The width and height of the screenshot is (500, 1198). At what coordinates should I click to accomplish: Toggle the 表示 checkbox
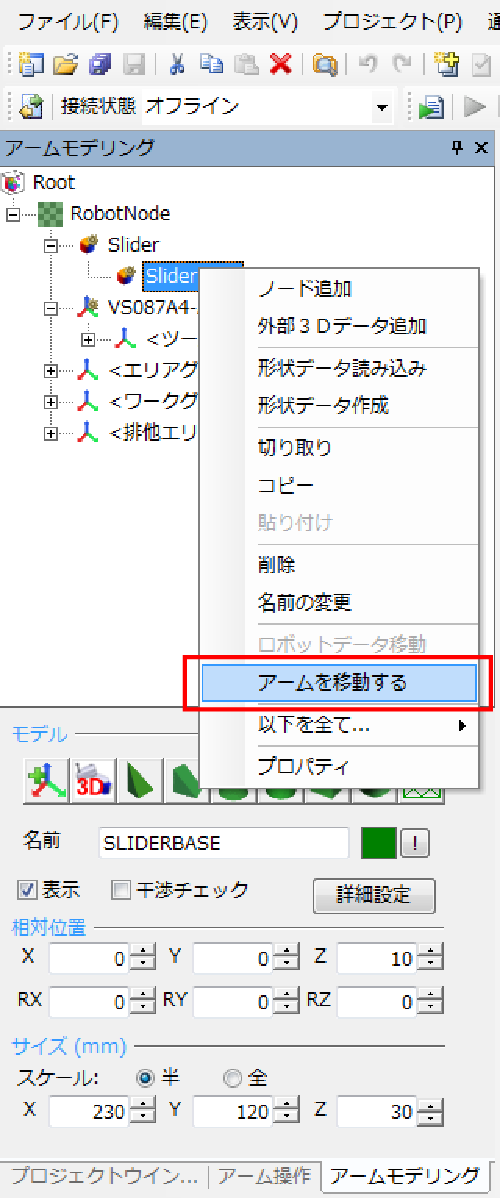click(28, 889)
